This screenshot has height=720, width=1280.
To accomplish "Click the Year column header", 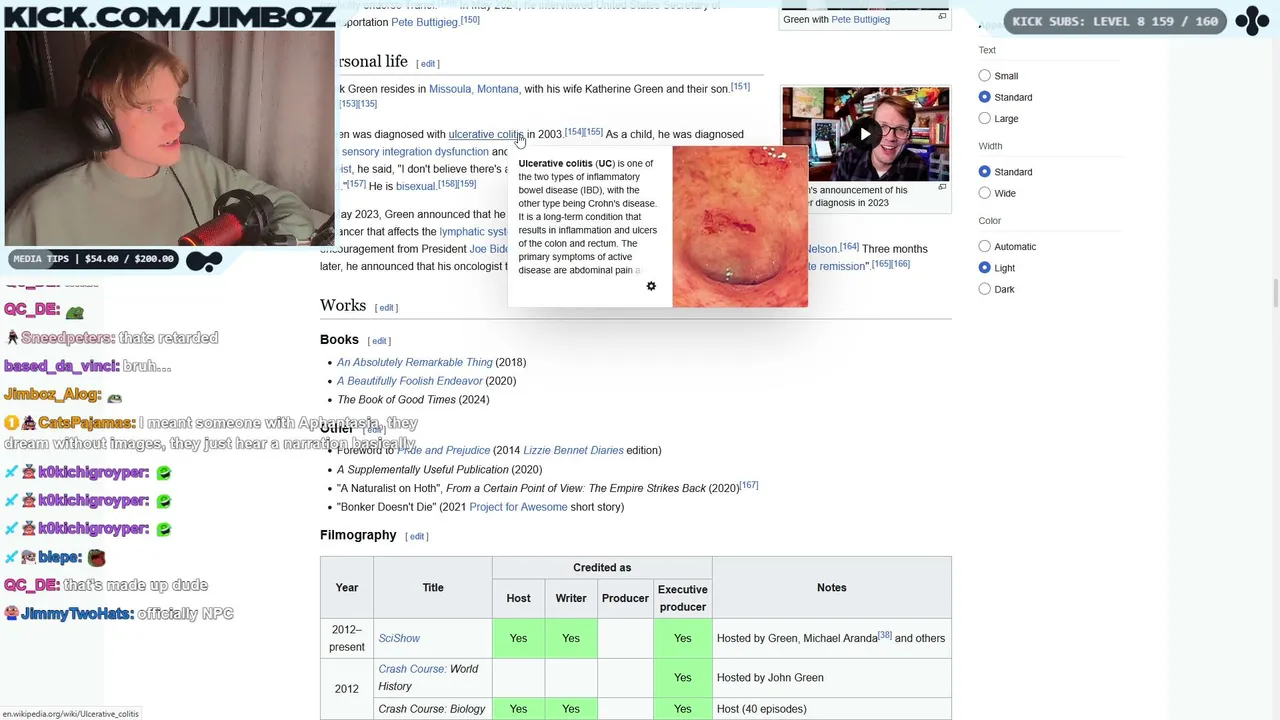I will point(346,588).
